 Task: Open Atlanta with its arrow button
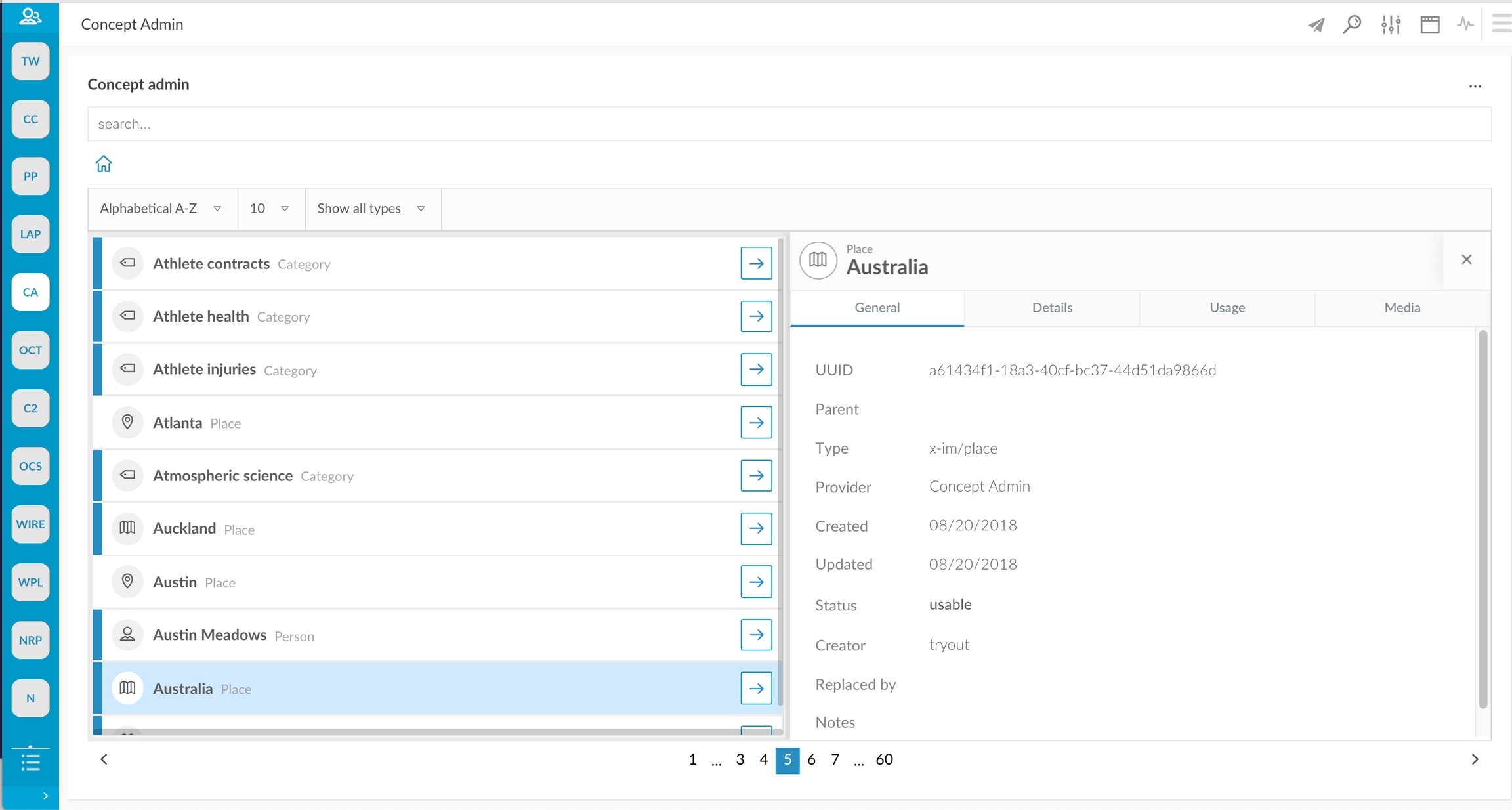coord(756,422)
